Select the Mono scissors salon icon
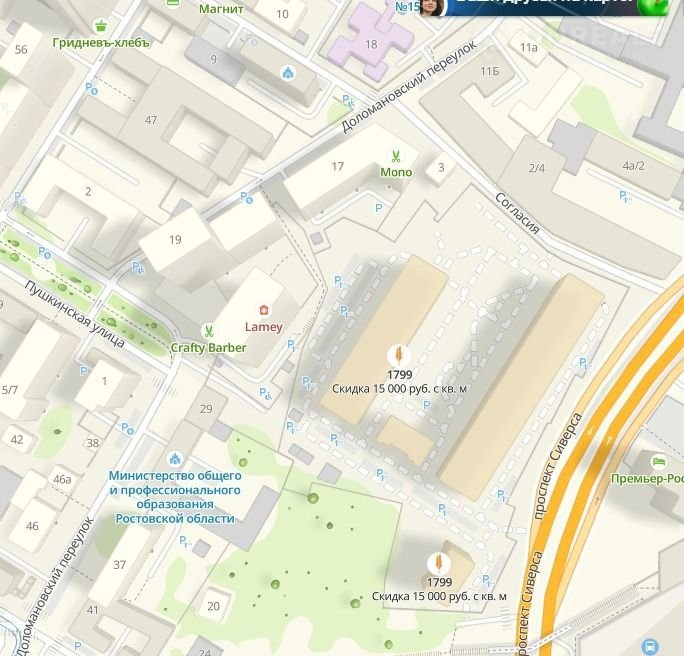The height and width of the screenshot is (656, 684). [396, 156]
